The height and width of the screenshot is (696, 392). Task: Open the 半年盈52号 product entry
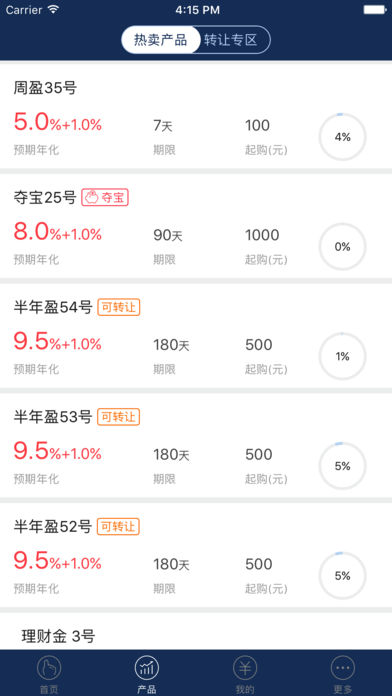(x=196, y=555)
